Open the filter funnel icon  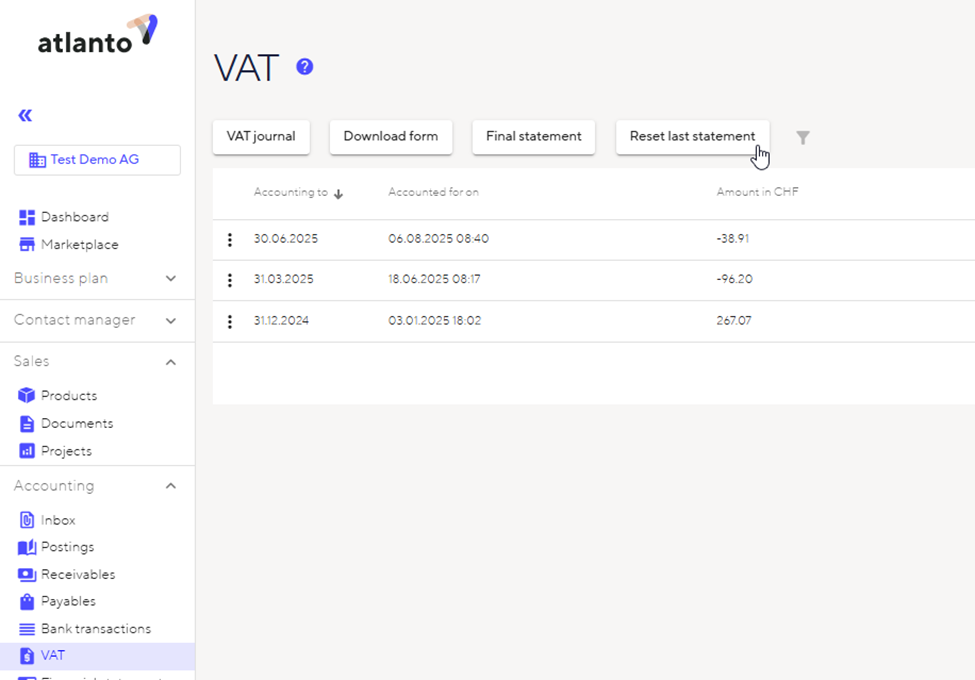click(802, 138)
